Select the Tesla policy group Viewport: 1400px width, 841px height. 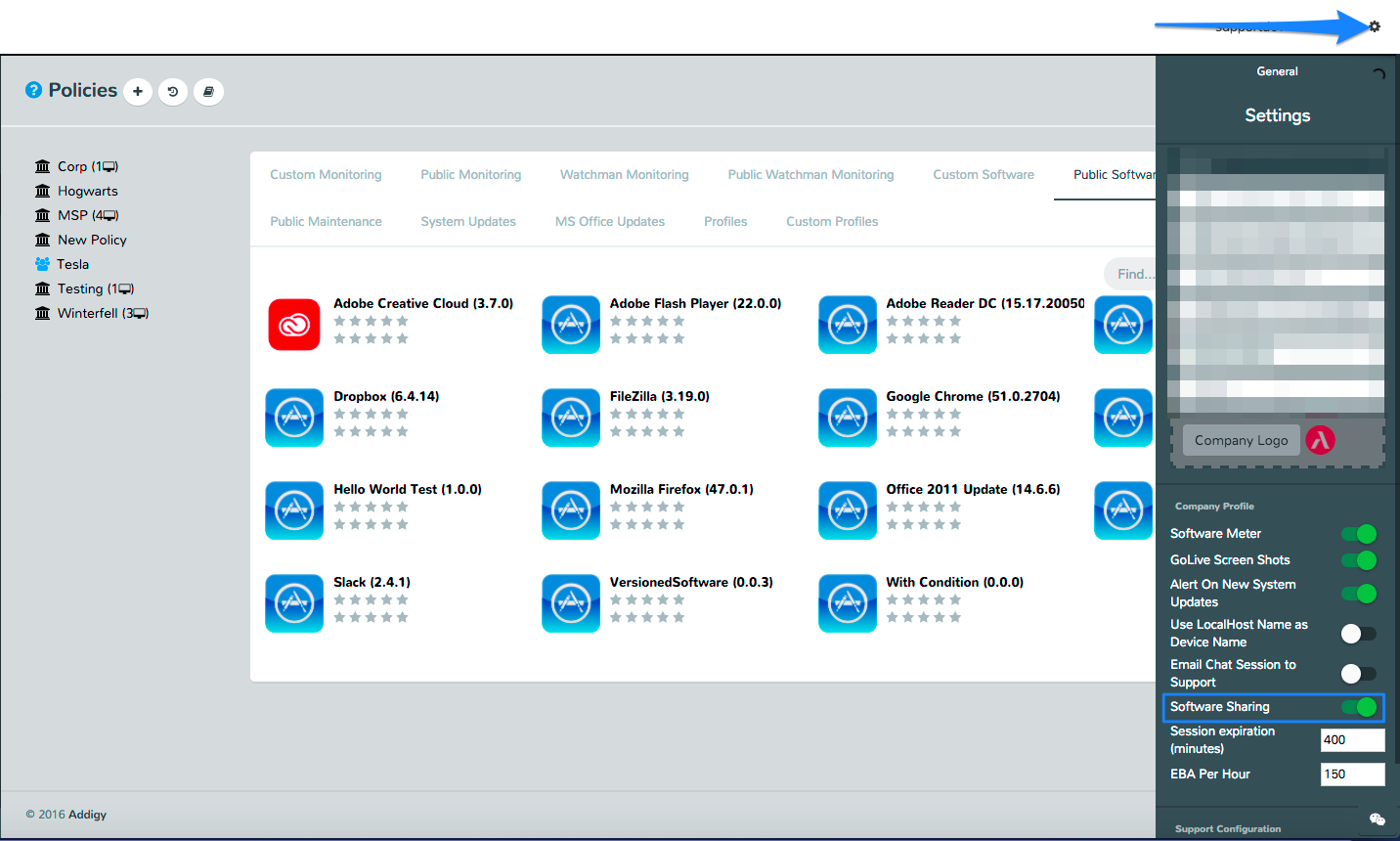[72, 264]
